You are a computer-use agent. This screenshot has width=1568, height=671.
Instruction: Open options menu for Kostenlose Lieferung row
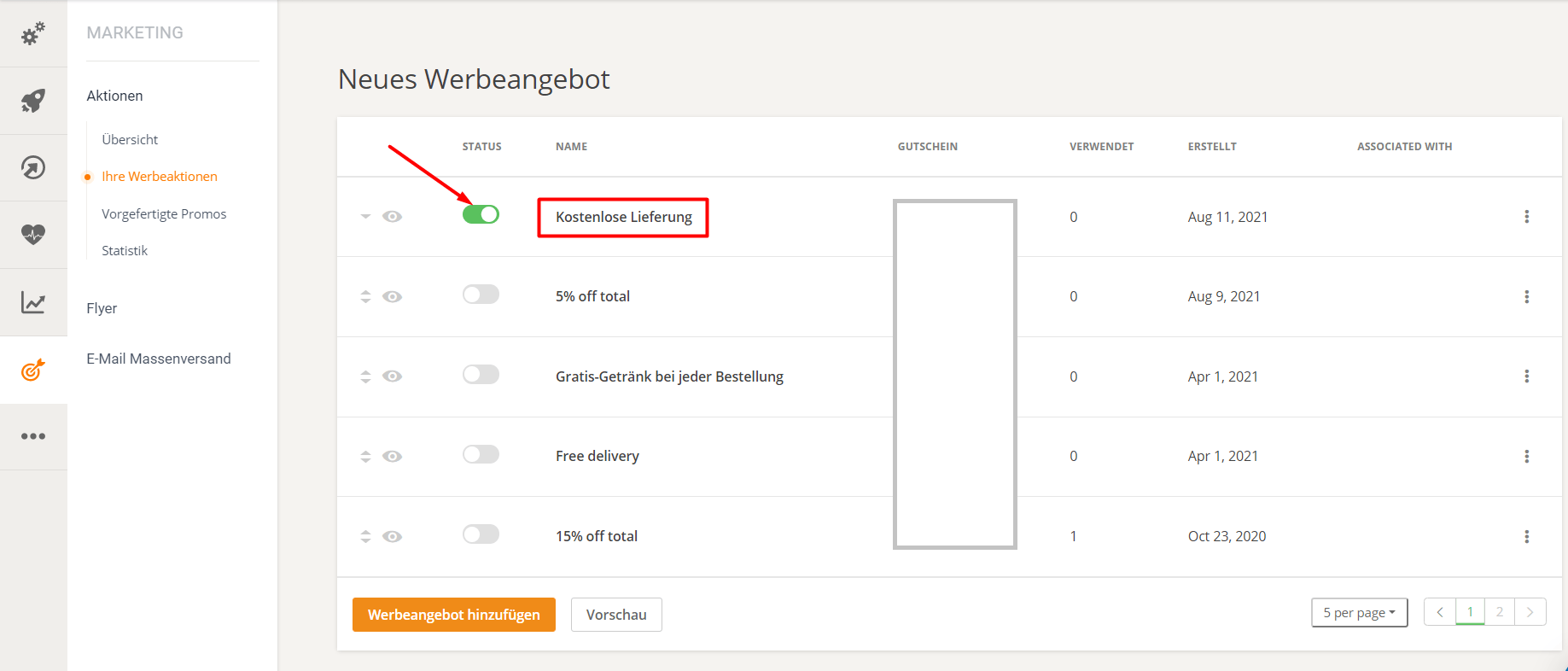pyautogui.click(x=1526, y=217)
